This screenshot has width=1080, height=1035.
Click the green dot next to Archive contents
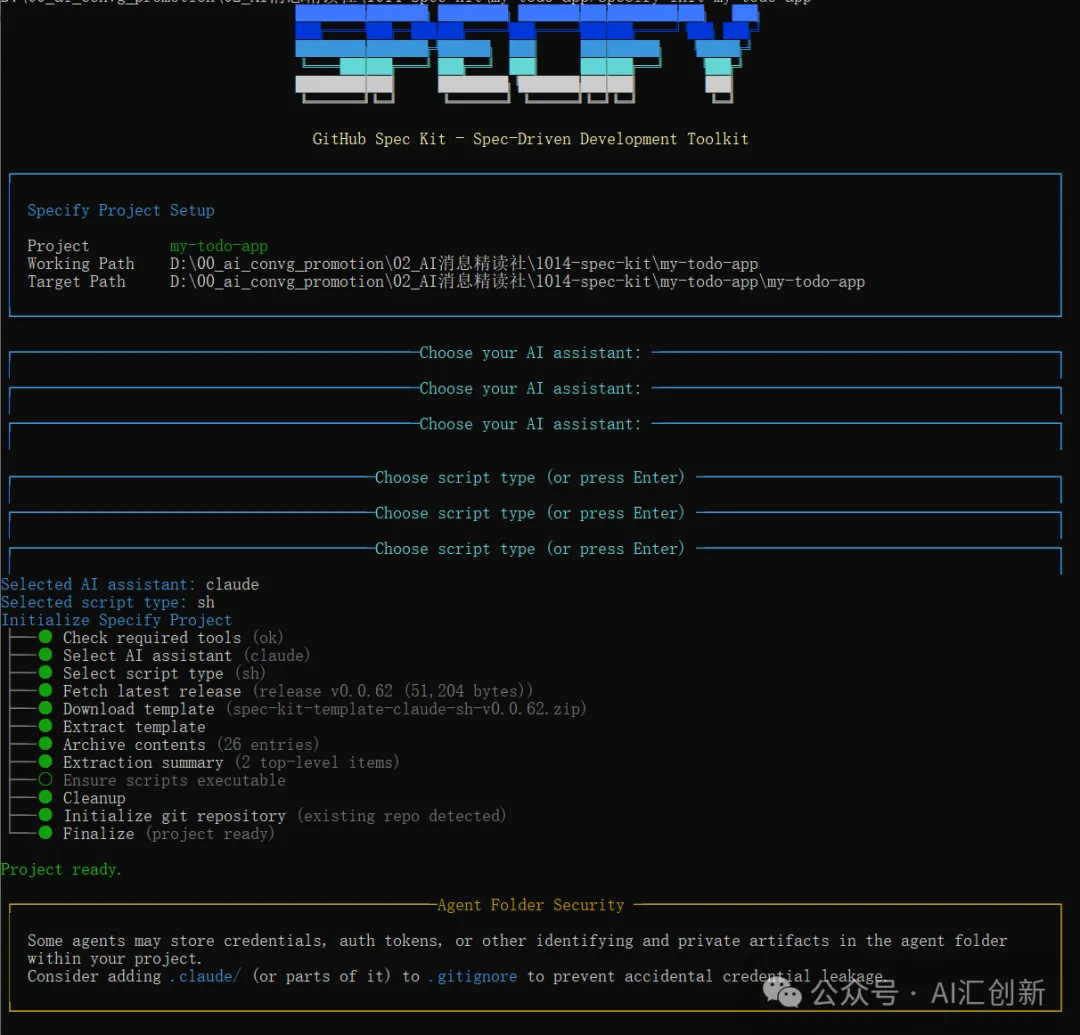pos(45,745)
